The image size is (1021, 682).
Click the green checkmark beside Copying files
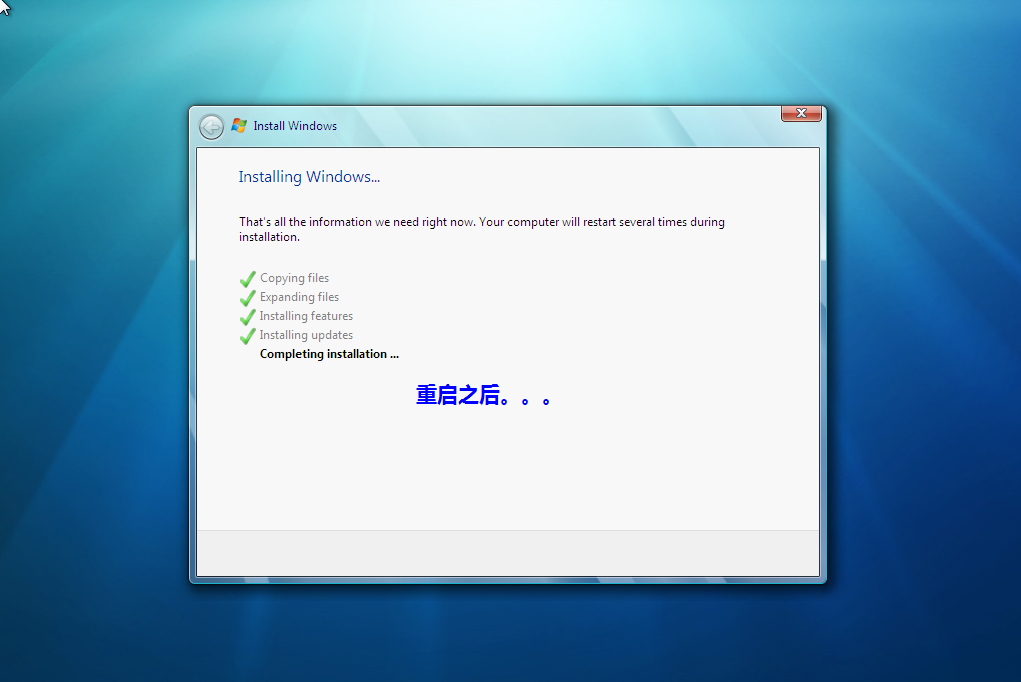click(247, 279)
